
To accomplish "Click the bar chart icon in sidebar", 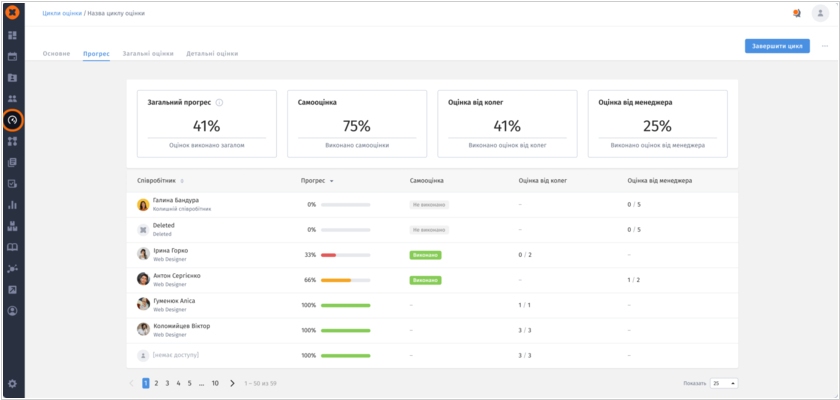I will pos(13,204).
